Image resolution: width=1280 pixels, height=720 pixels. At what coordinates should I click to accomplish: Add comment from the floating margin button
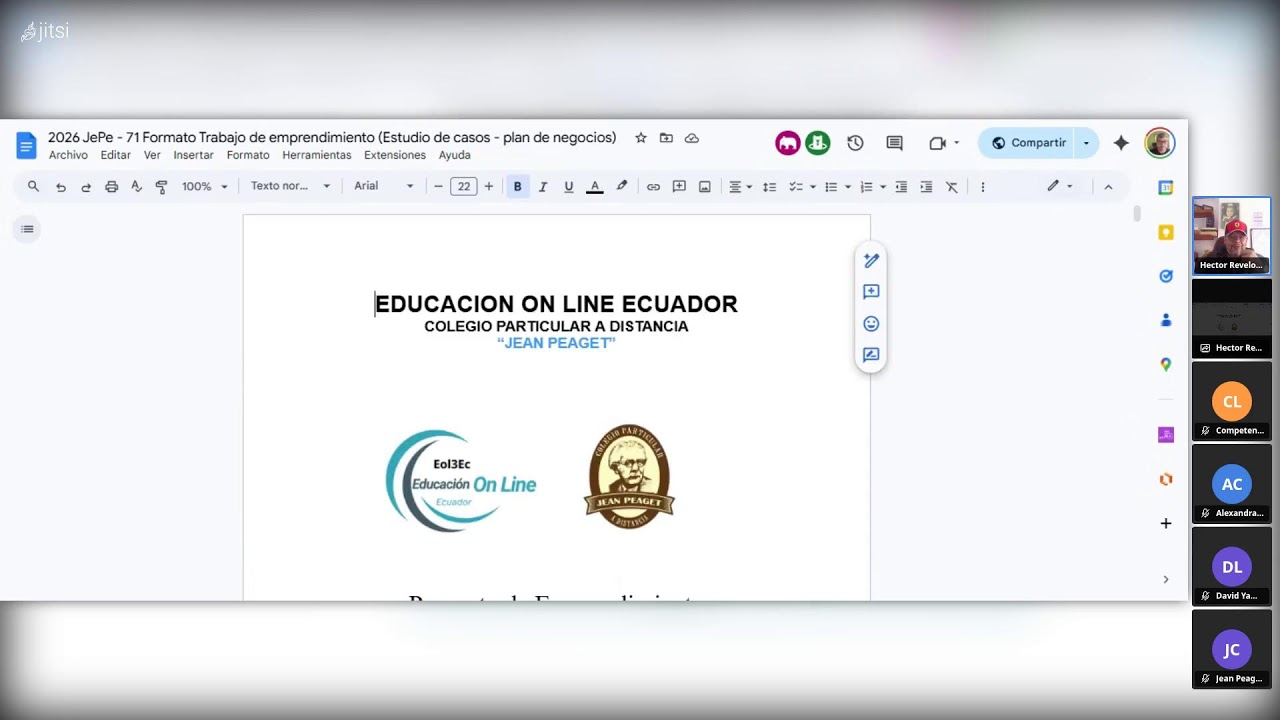pos(871,292)
